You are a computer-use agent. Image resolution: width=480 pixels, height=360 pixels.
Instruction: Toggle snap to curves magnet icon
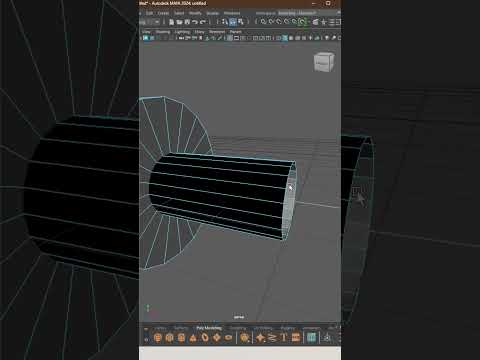click(x=271, y=22)
